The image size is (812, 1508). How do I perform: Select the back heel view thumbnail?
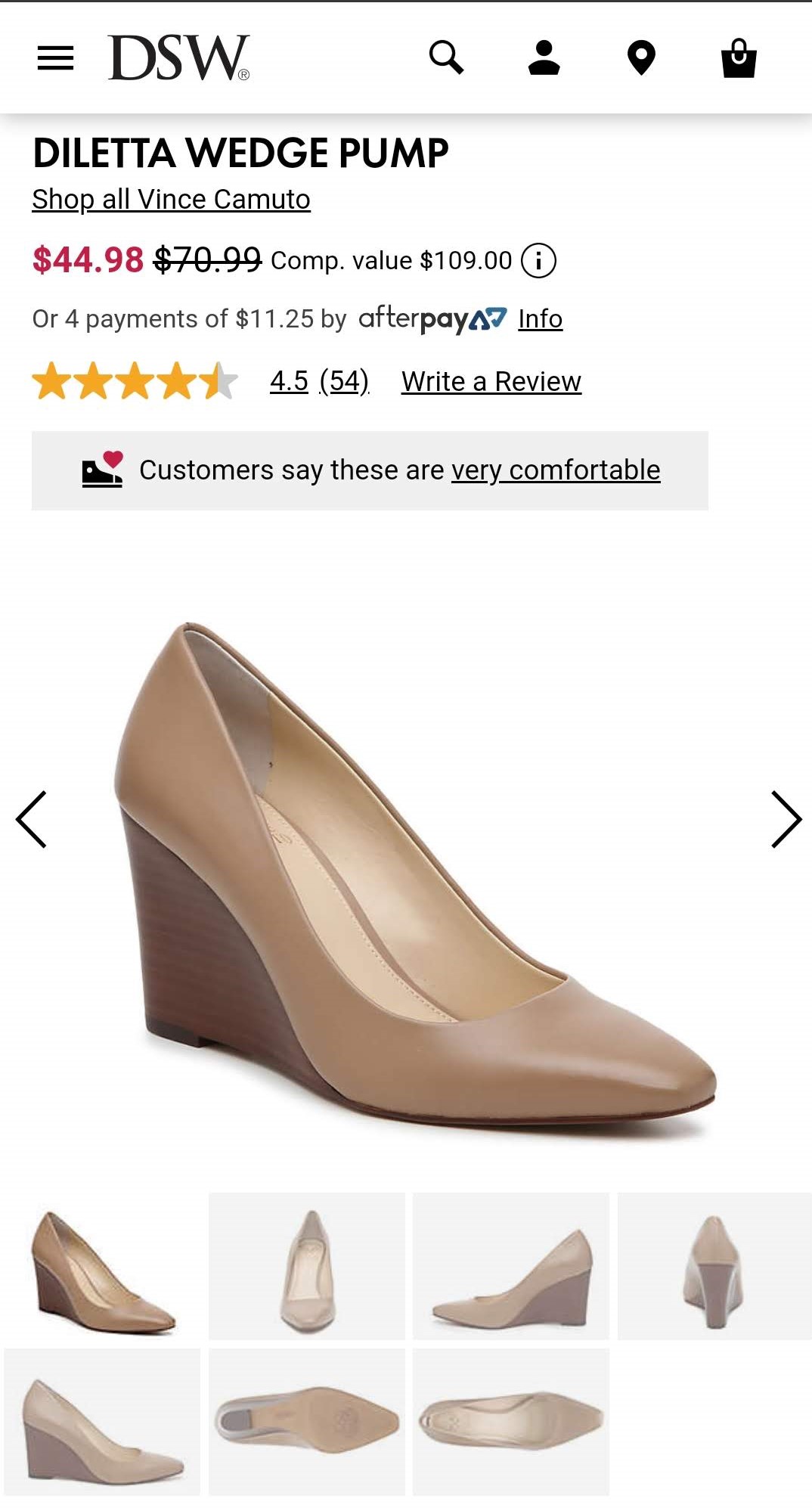pos(714,1266)
